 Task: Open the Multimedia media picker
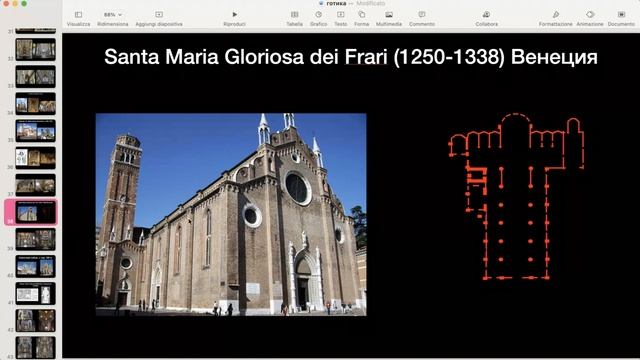(x=389, y=15)
